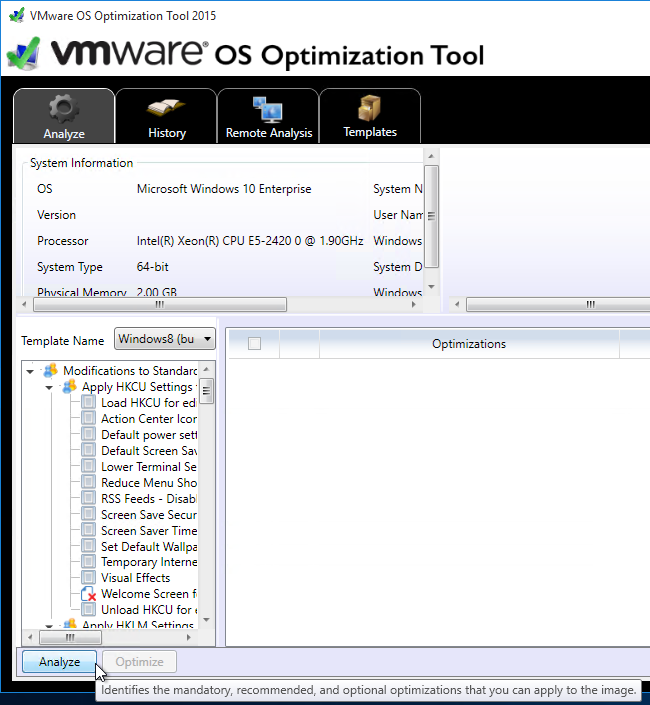Click the open book History icon

[165, 108]
